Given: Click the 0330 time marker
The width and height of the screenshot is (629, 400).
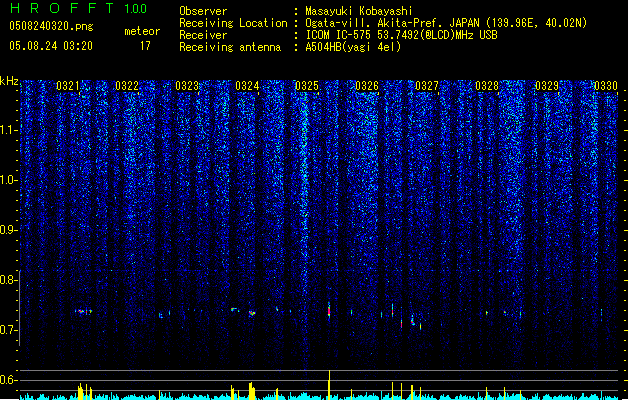Looking at the screenshot, I should [x=606, y=86].
